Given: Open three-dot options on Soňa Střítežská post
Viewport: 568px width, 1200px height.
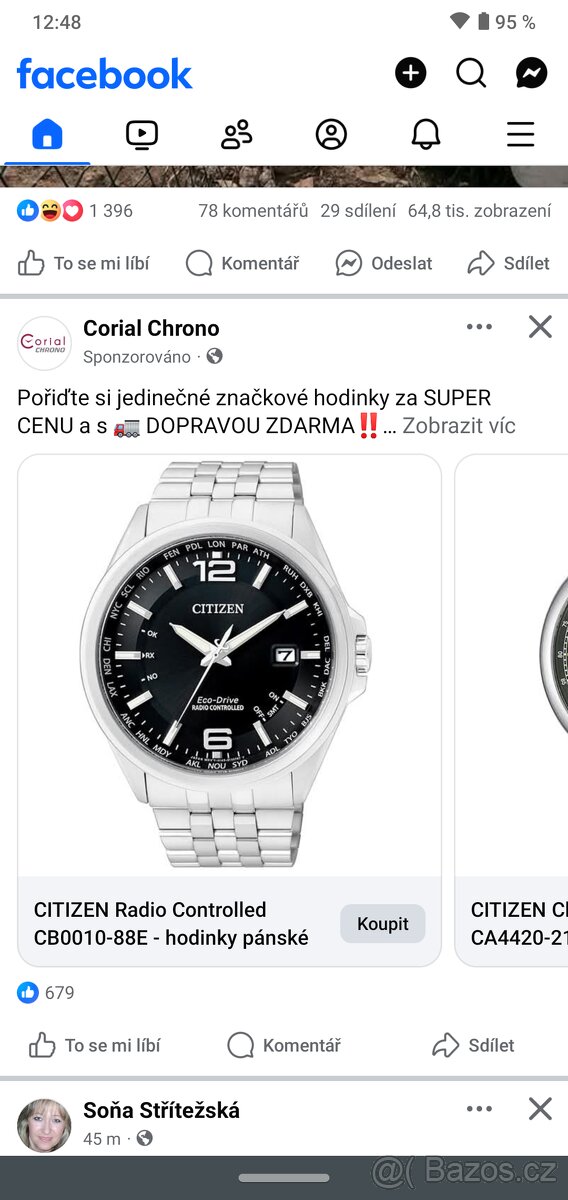Looking at the screenshot, I should [x=479, y=1108].
